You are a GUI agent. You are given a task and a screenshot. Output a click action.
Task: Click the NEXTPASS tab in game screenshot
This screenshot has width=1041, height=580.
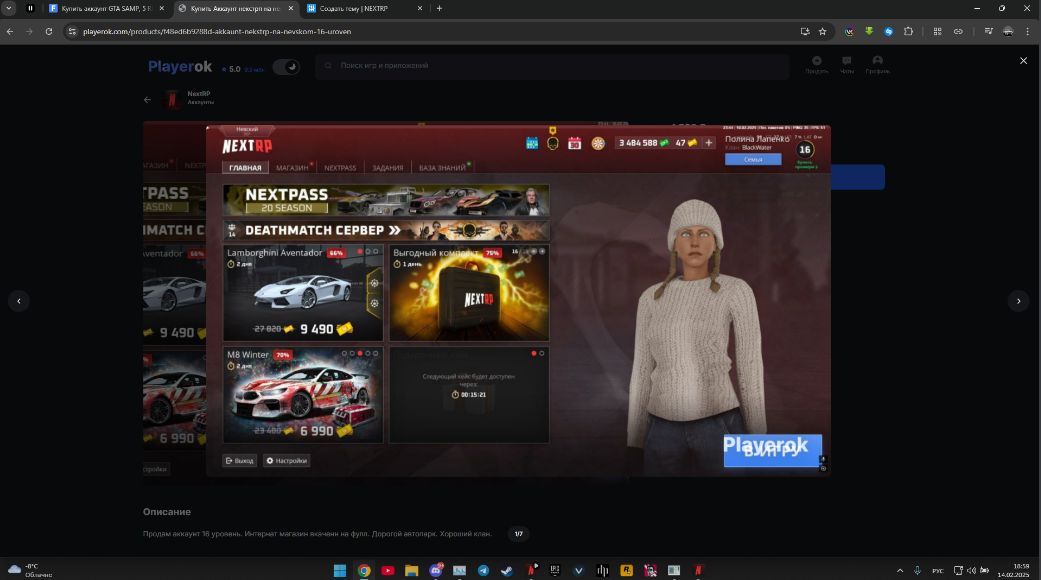pos(340,168)
